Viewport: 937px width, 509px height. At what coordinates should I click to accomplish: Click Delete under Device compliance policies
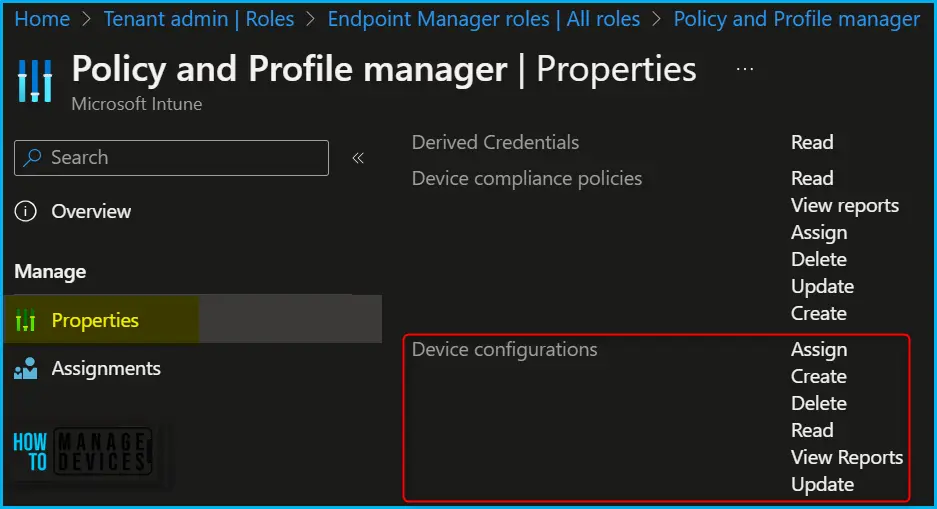pos(819,259)
